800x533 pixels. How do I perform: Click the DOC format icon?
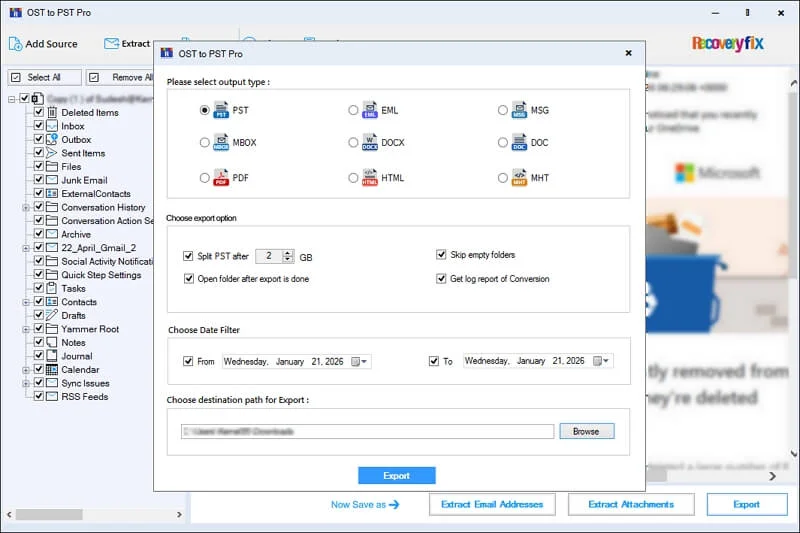[x=519, y=142]
